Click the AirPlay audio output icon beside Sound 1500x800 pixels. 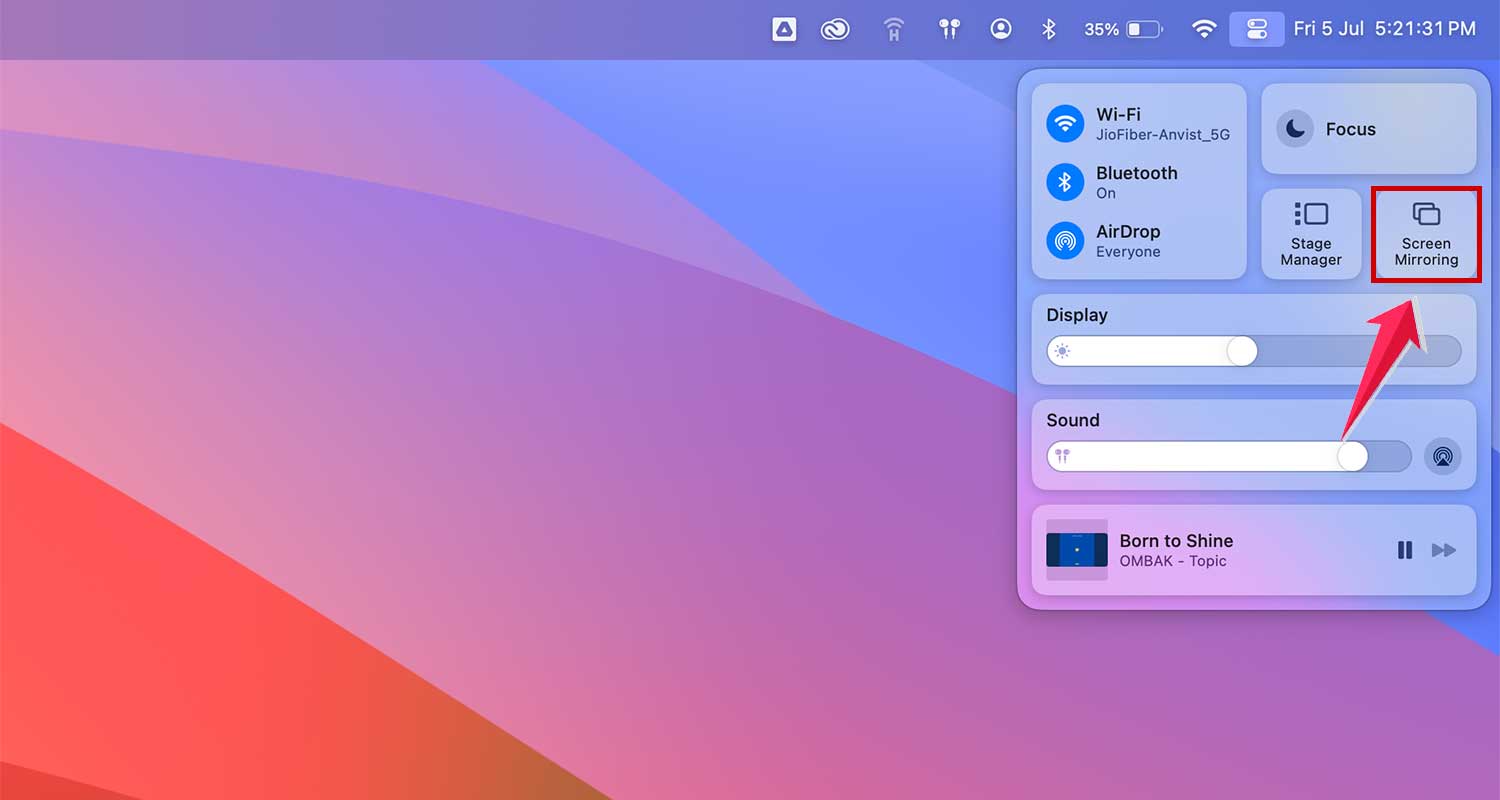point(1443,456)
